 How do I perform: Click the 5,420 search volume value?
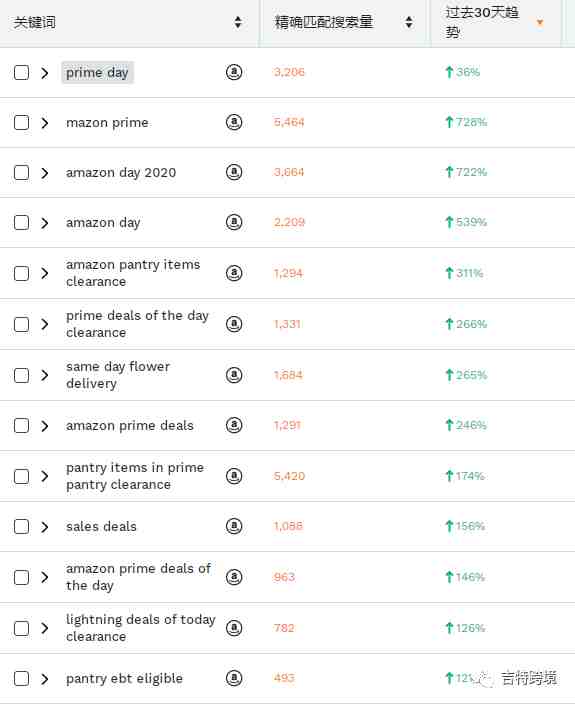tap(290, 476)
